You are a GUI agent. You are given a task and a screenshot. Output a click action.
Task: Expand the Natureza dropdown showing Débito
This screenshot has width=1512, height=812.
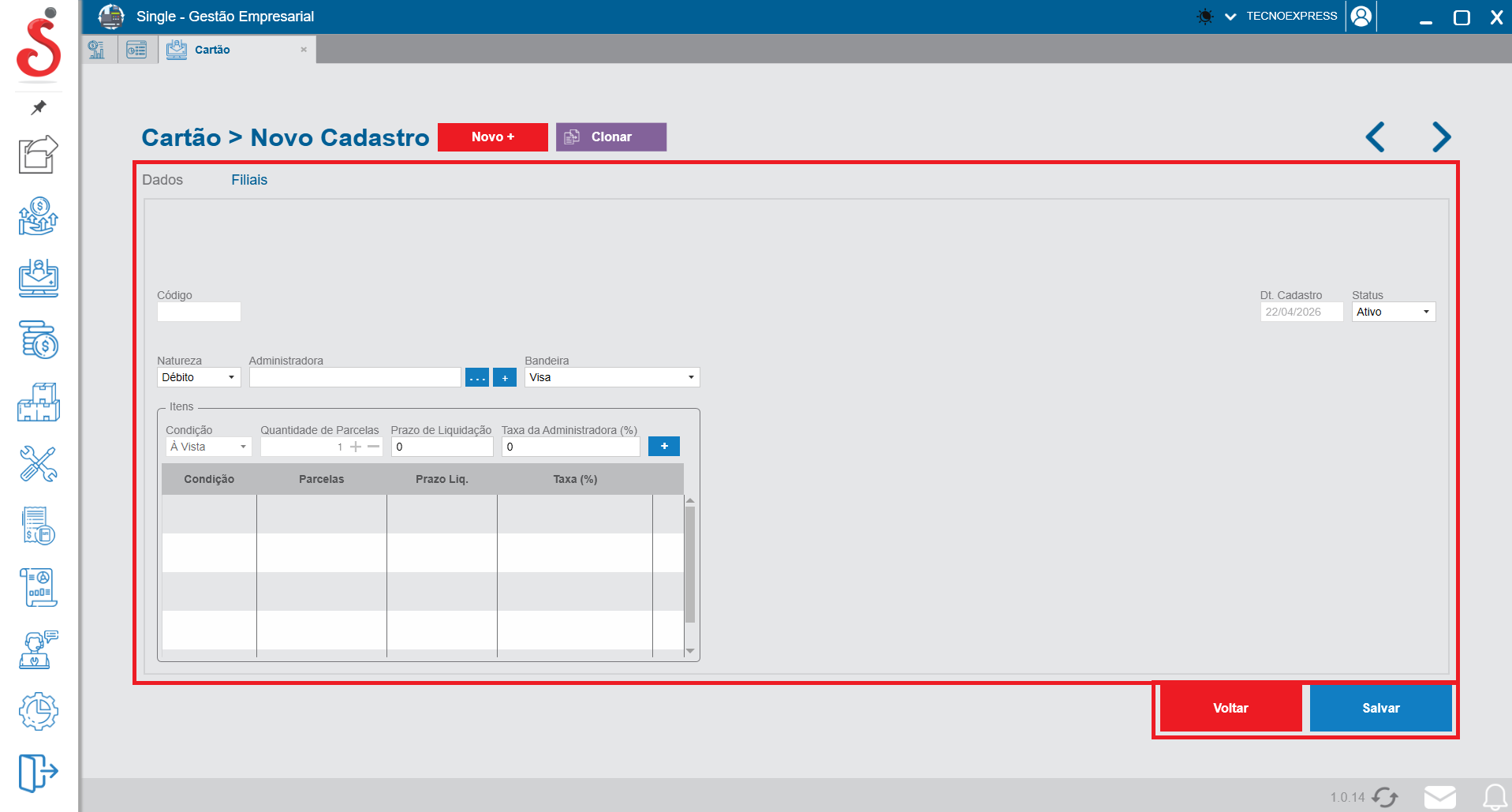[198, 377]
